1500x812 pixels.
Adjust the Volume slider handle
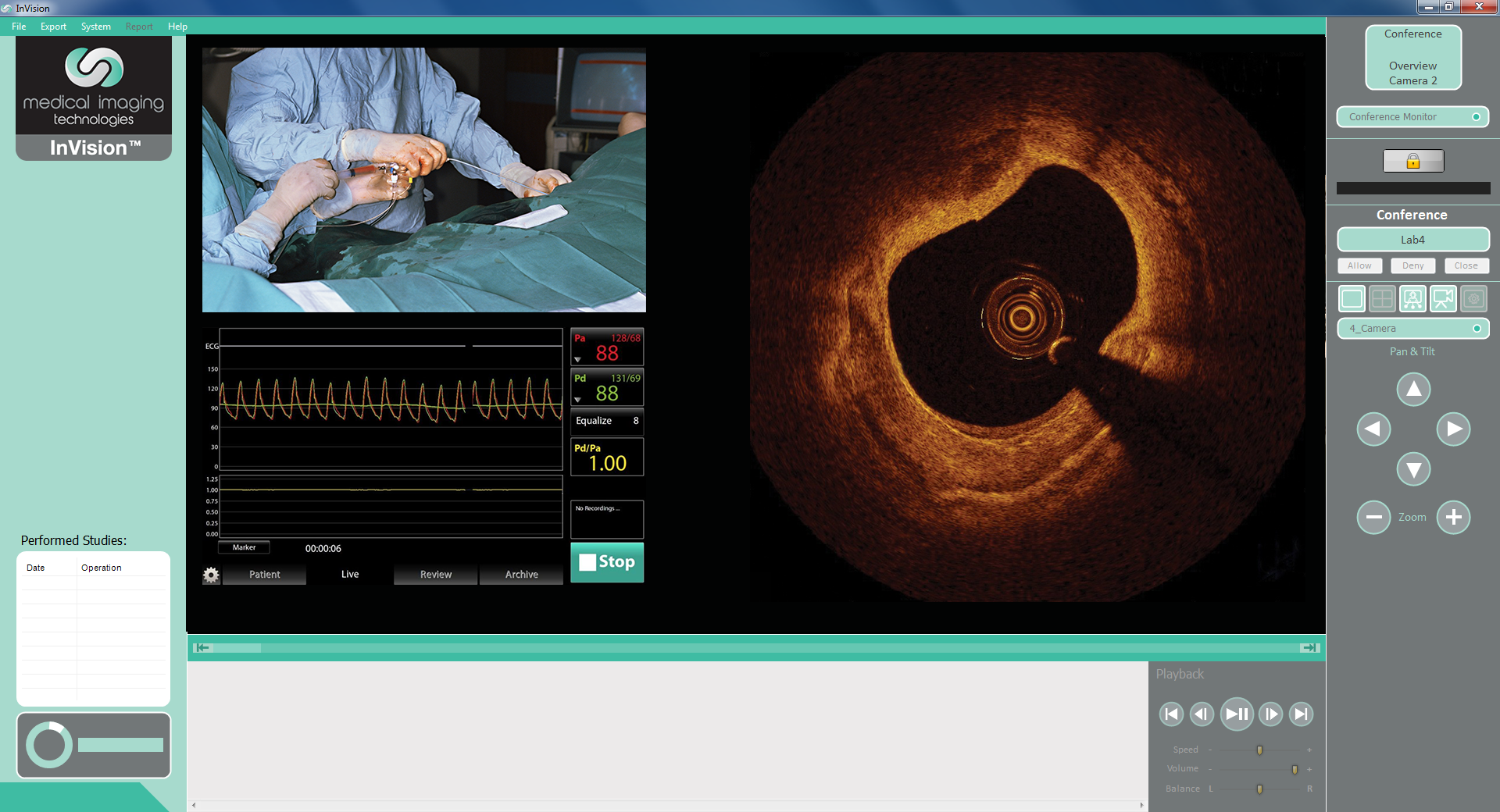tap(1295, 770)
